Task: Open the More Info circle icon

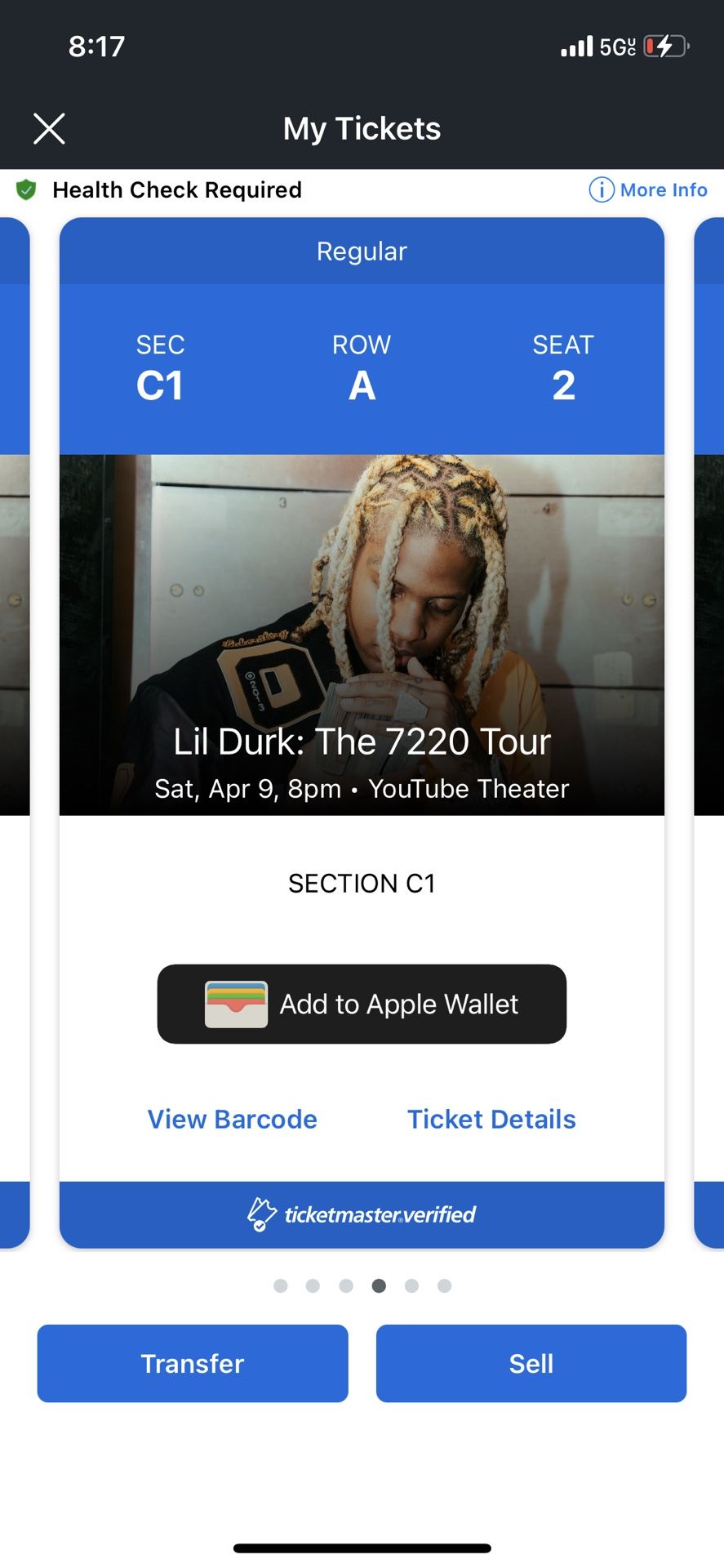Action: click(601, 190)
